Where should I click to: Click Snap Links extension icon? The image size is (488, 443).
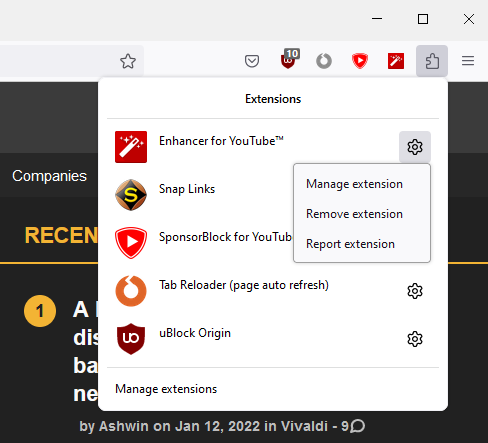(131, 195)
